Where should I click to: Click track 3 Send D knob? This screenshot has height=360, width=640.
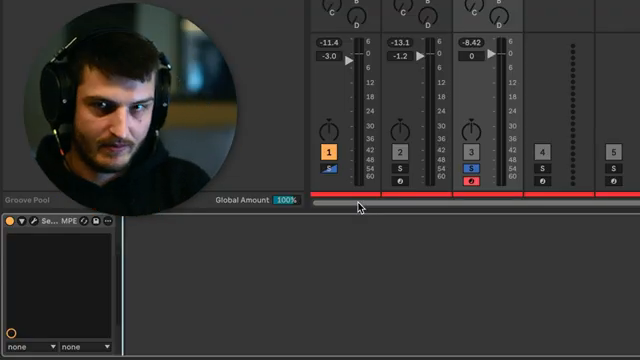(x=499, y=16)
